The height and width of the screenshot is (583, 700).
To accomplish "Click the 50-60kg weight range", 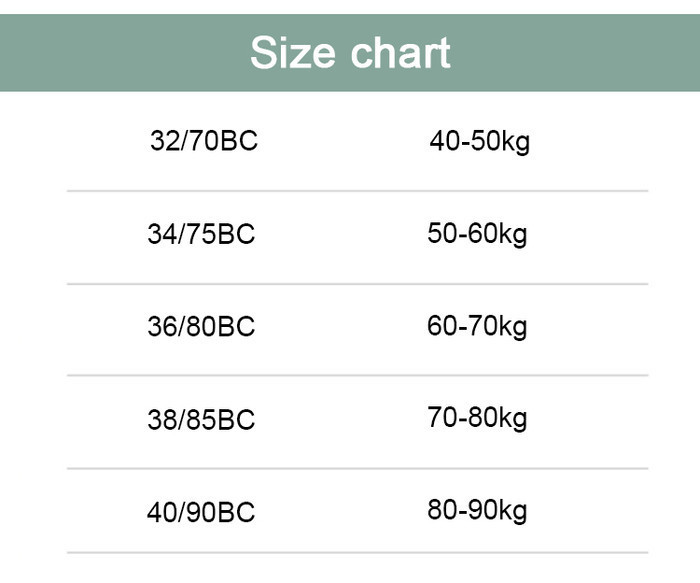I will point(477,234).
